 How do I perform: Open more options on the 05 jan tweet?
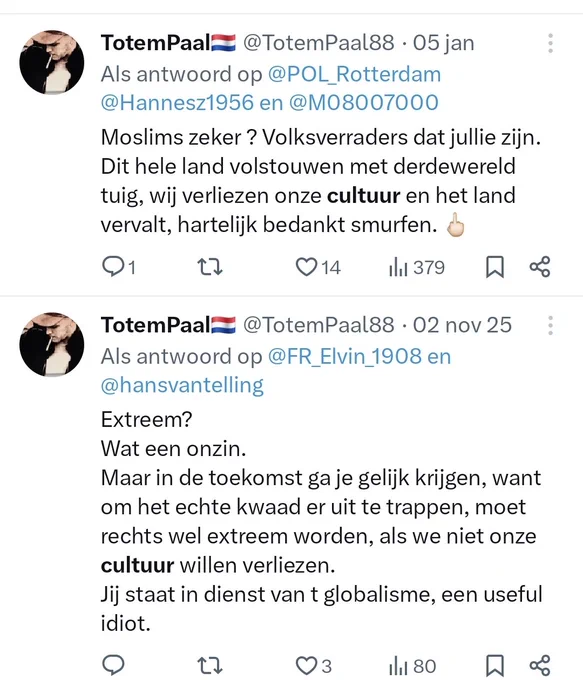coord(550,43)
